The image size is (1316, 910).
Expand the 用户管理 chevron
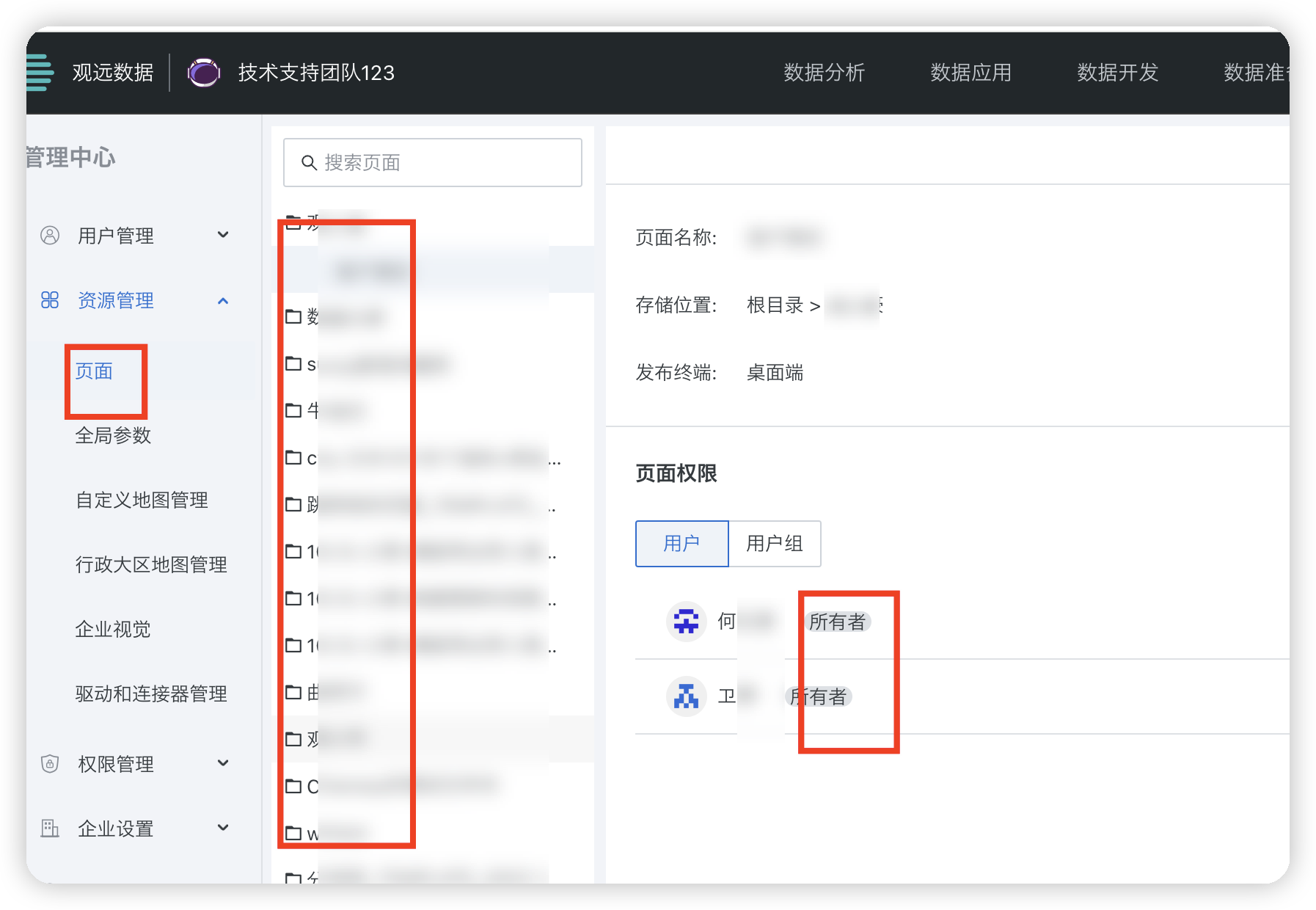click(x=223, y=236)
